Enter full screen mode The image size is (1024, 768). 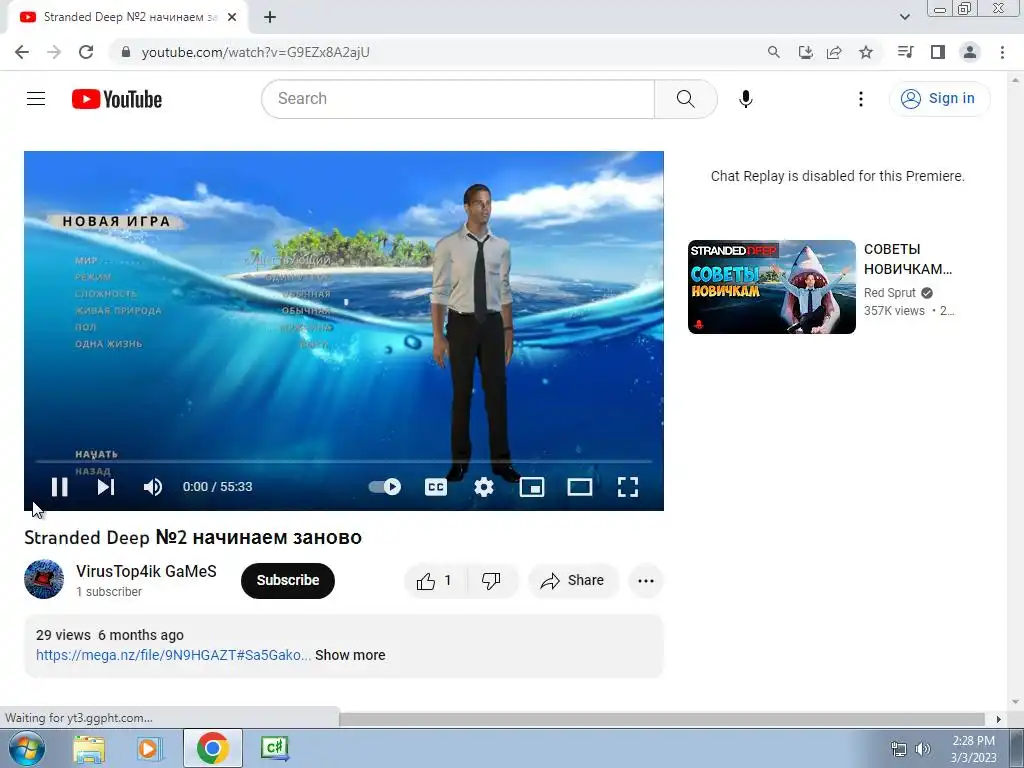pyautogui.click(x=628, y=487)
